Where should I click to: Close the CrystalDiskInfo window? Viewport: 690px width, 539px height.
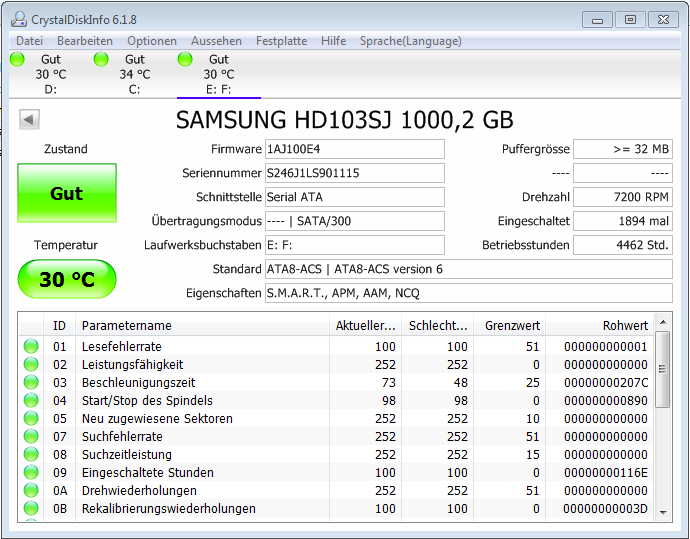[663, 20]
